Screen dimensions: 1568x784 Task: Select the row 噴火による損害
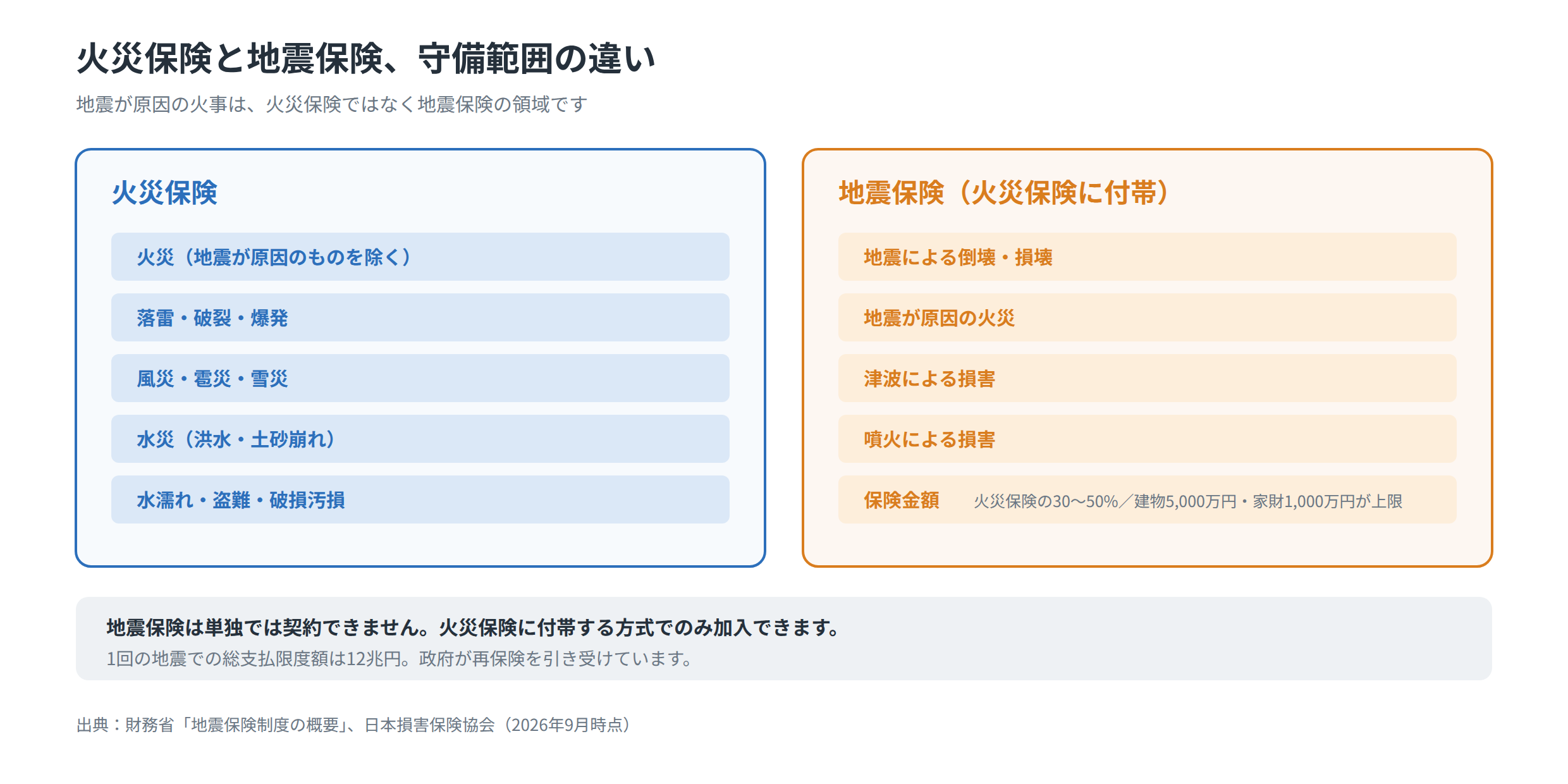[1148, 439]
